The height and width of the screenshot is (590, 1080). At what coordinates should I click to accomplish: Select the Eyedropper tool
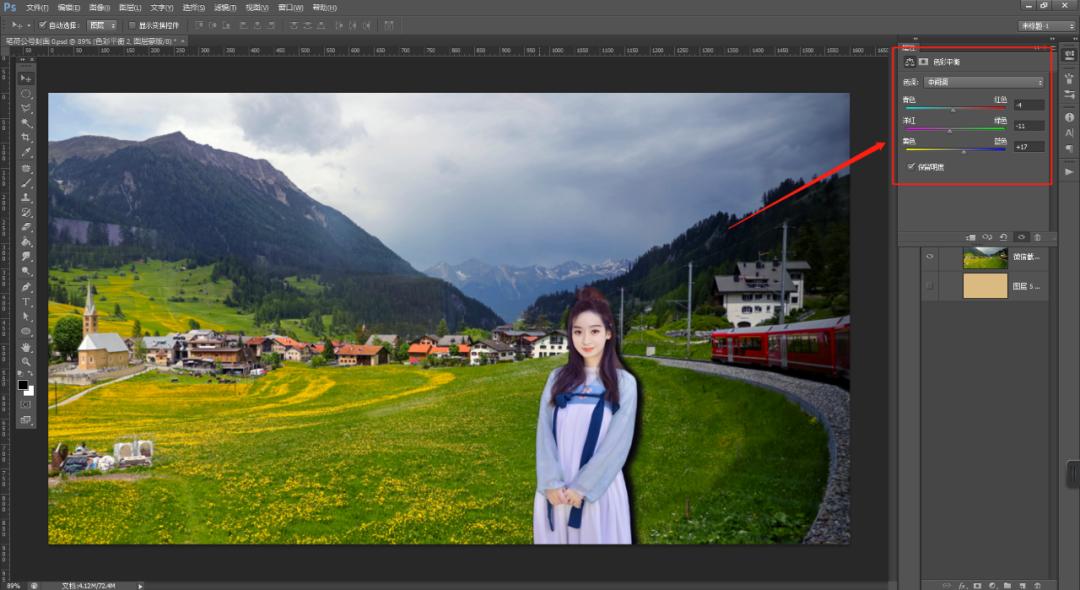26,153
